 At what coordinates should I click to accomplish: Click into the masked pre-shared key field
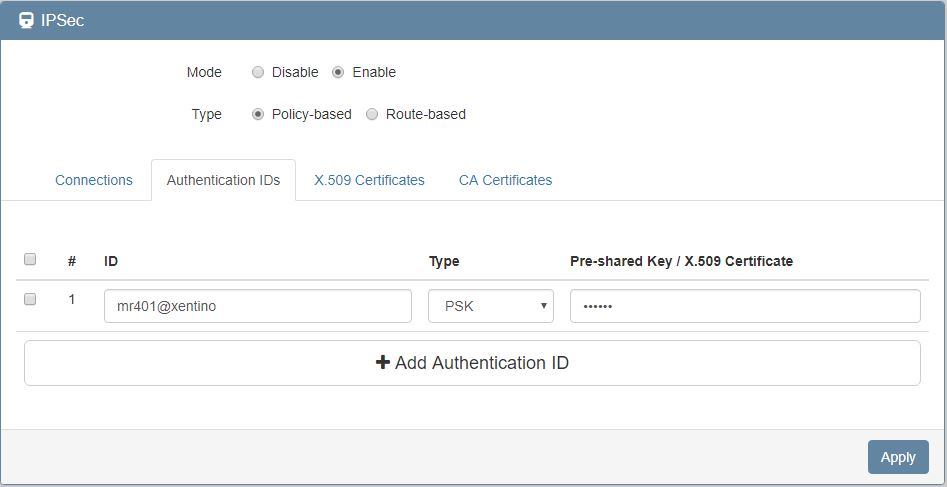coord(744,307)
